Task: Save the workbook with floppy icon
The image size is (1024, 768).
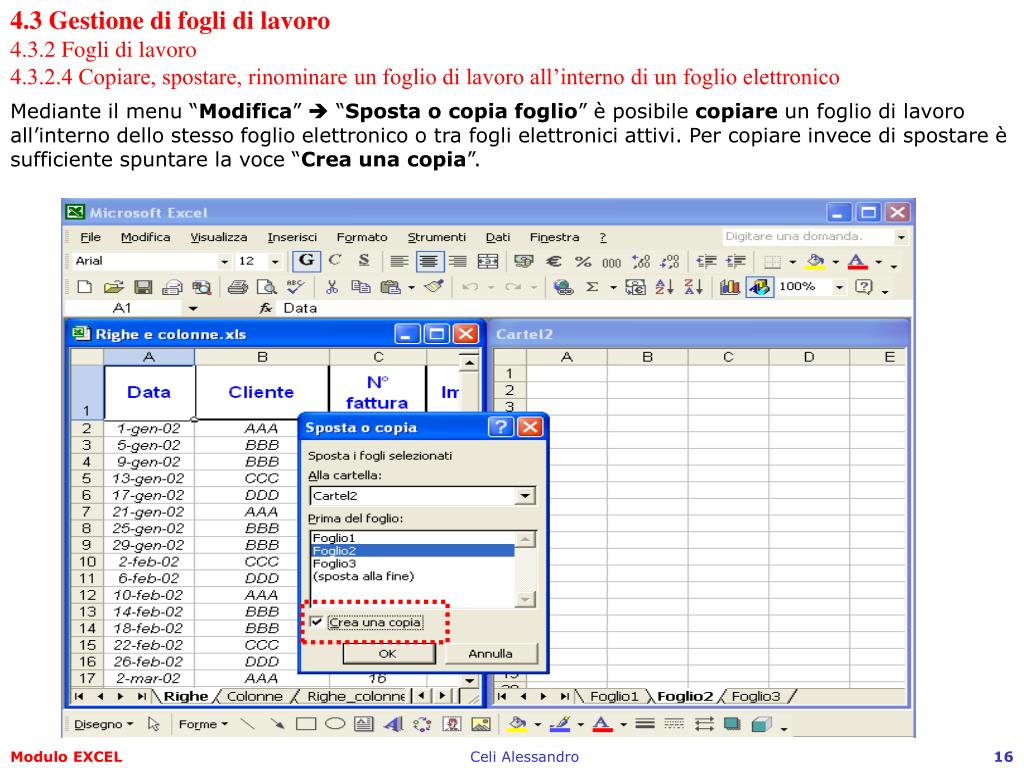Action: [x=143, y=287]
